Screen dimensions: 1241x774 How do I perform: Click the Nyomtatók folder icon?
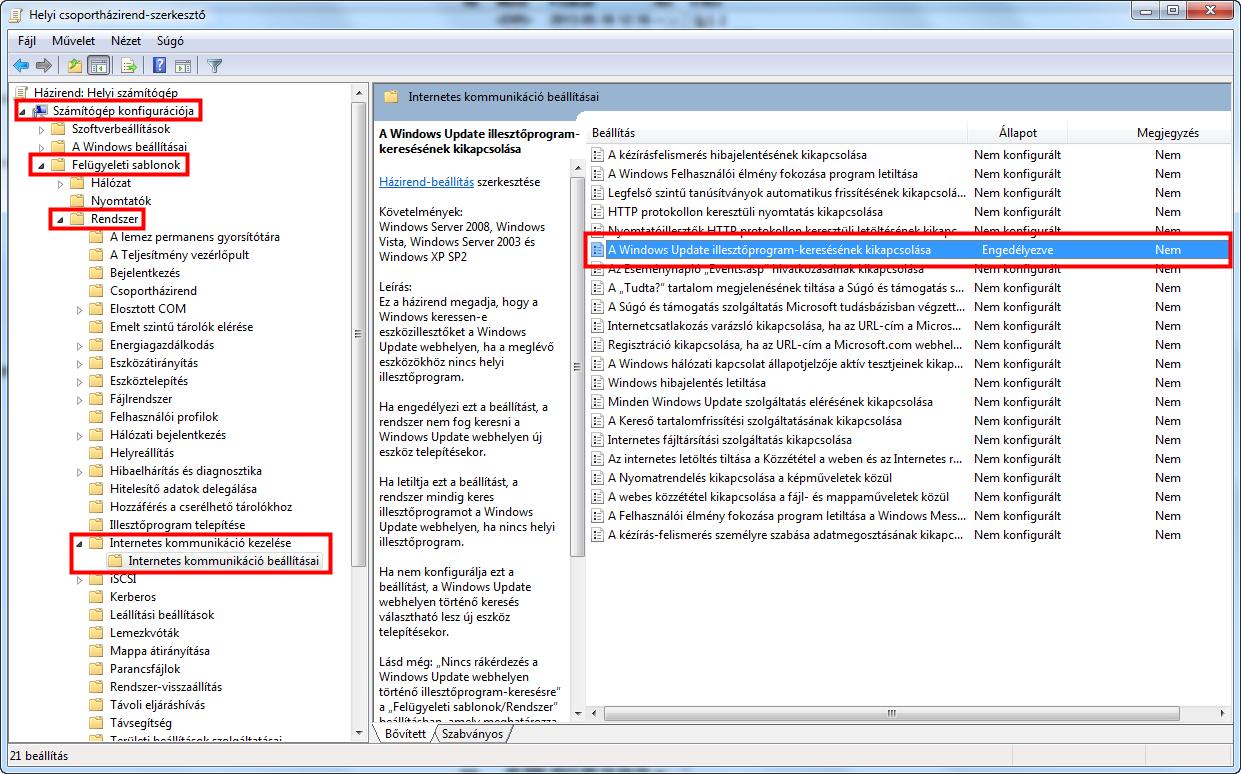[78, 201]
